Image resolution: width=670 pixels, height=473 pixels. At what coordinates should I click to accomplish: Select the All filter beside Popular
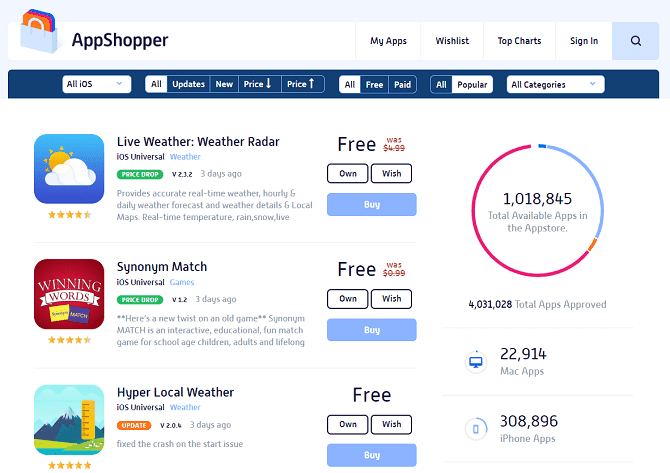coord(441,84)
